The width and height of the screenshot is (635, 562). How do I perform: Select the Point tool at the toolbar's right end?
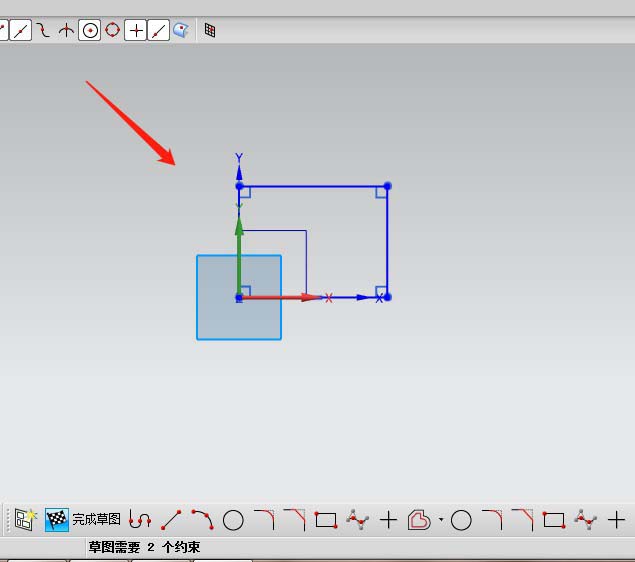click(x=616, y=520)
